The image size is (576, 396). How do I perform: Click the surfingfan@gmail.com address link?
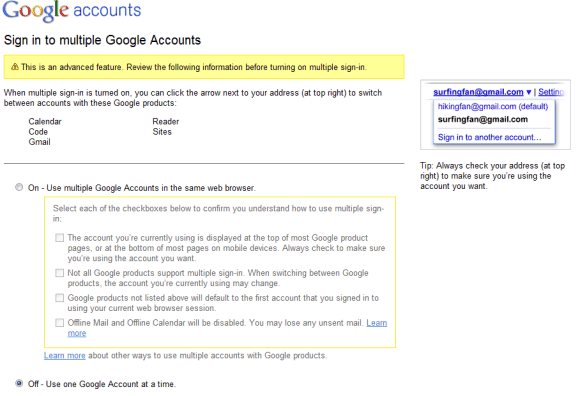point(478,92)
